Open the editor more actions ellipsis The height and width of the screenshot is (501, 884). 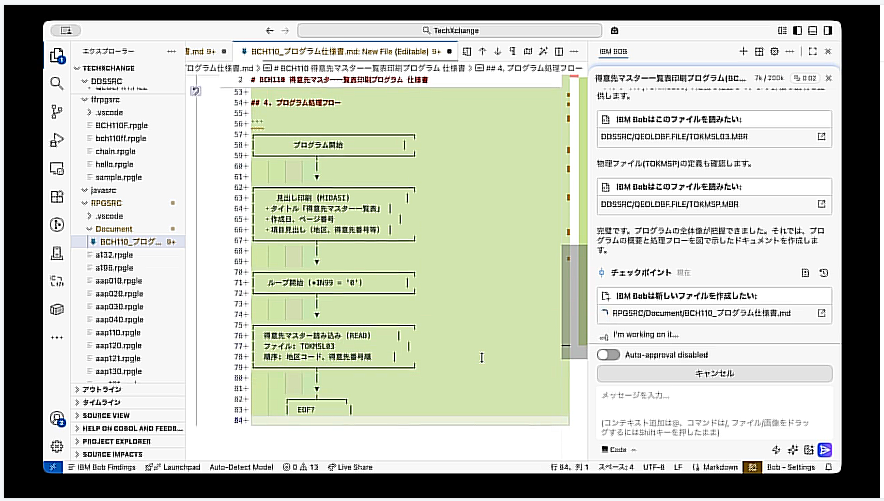pyautogui.click(x=574, y=51)
